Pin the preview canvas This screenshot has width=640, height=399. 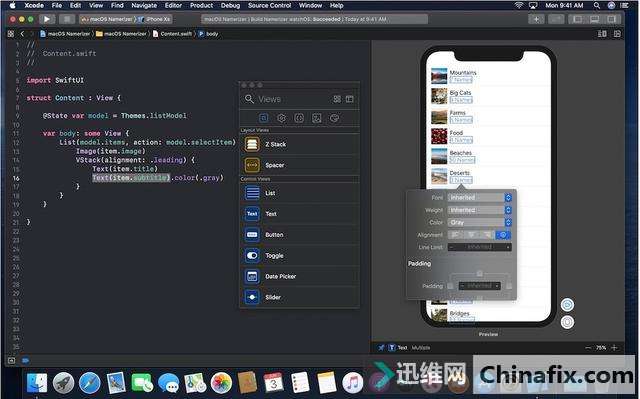tap(381, 348)
